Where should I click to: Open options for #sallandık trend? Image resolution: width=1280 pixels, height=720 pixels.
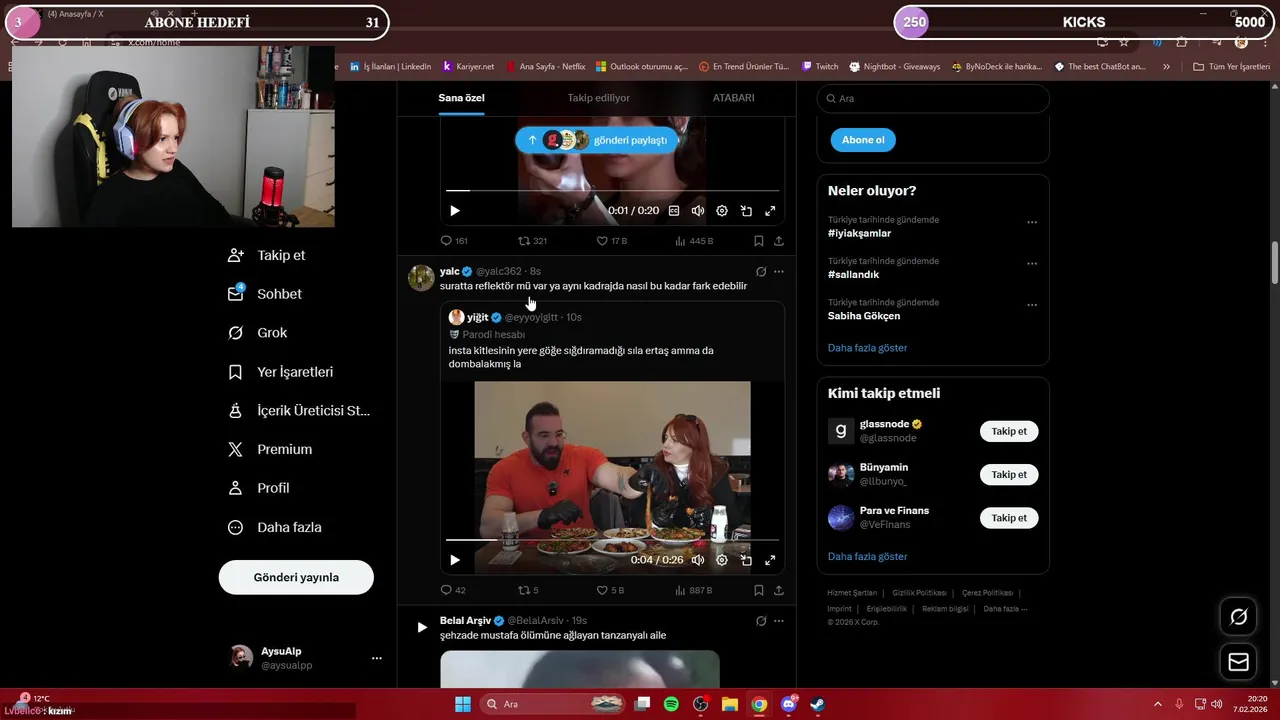pos(1032,264)
